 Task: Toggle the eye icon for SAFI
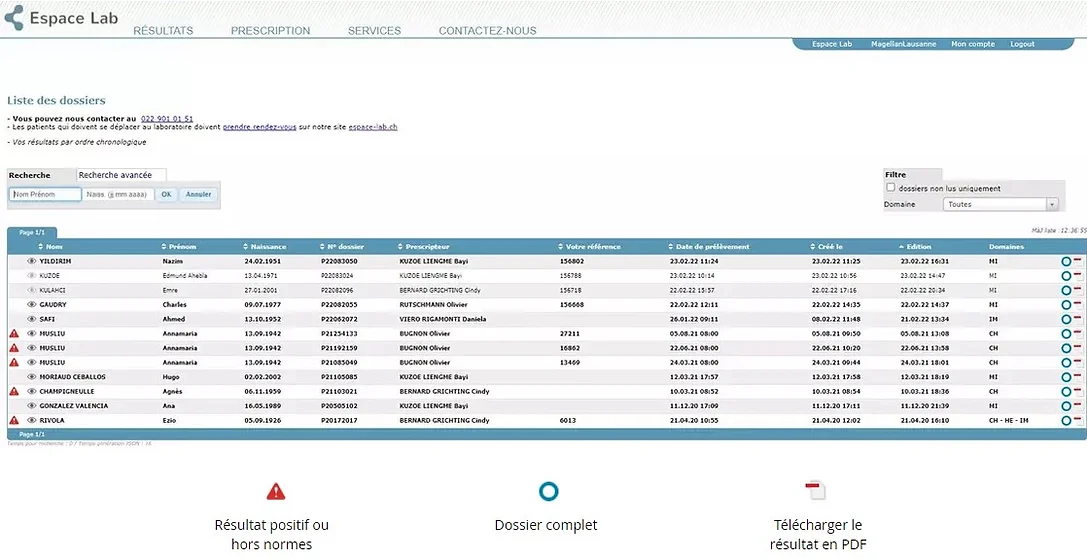pos(31,319)
